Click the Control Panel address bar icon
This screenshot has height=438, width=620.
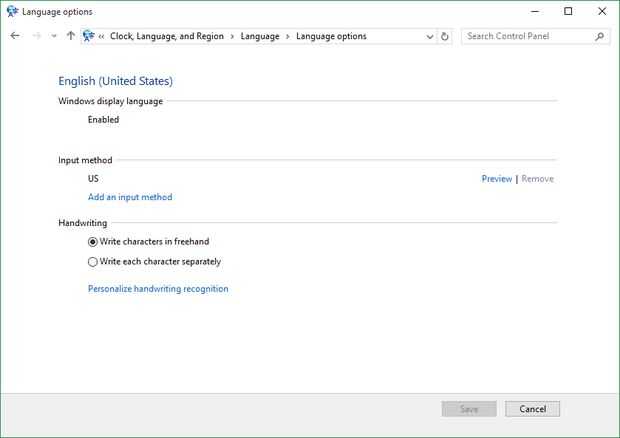[x=88, y=36]
